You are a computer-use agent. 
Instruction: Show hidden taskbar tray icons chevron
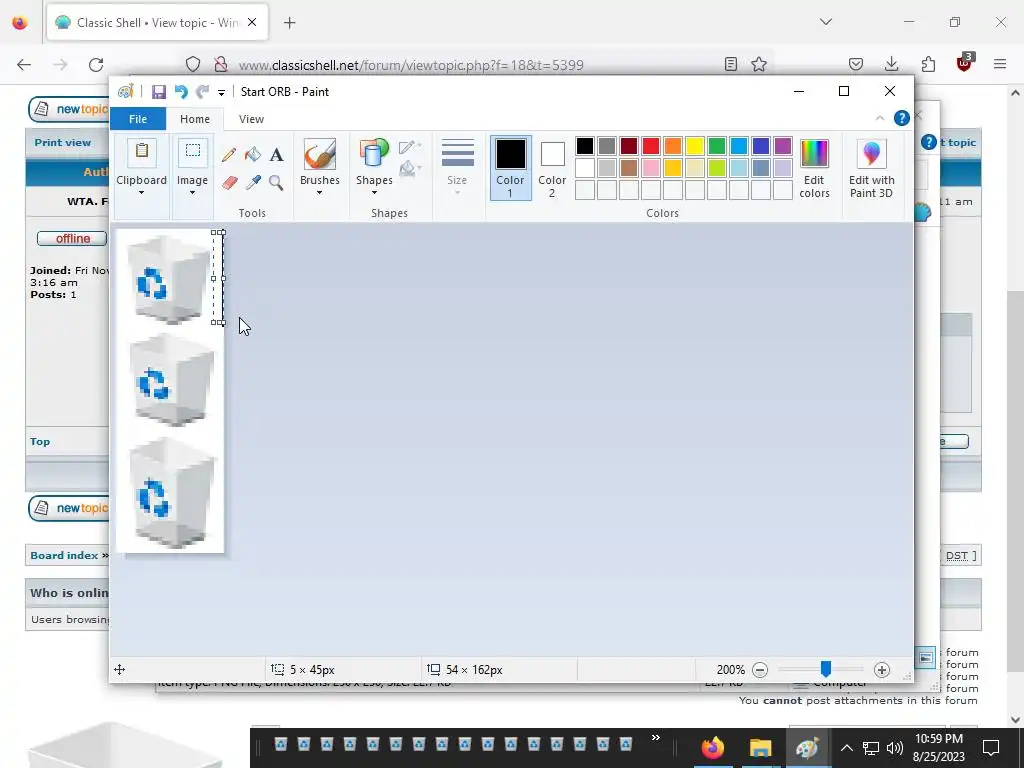(x=846, y=748)
